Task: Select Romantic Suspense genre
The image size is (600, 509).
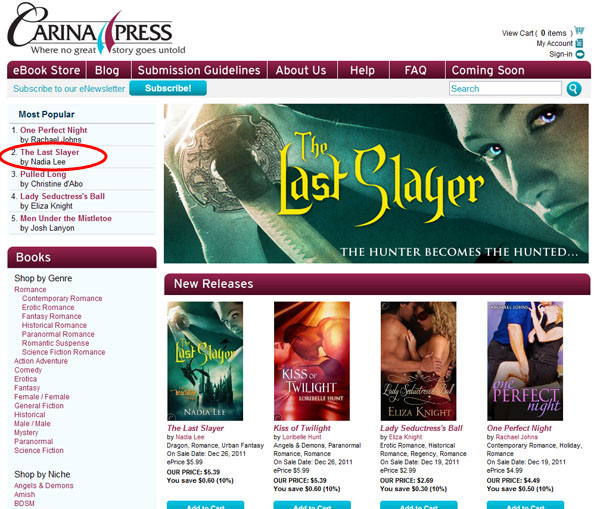Action: click(x=55, y=343)
